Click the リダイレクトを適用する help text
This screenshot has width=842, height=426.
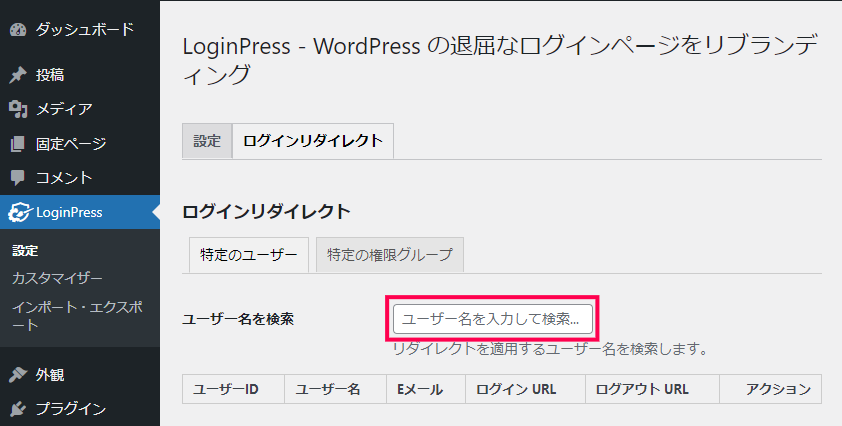pyautogui.click(x=549, y=349)
